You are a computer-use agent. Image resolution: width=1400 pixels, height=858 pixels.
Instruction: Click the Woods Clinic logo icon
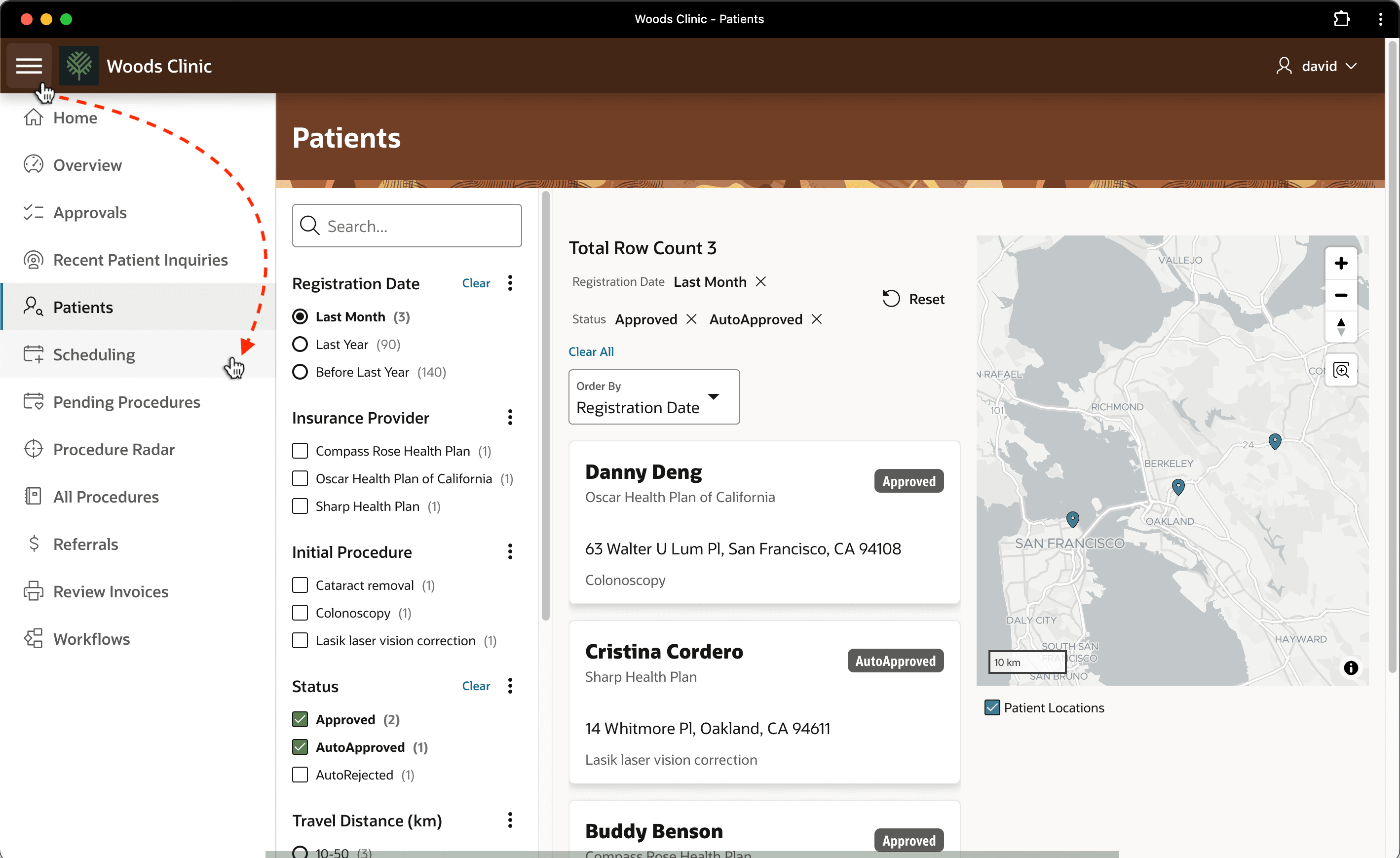pos(78,66)
